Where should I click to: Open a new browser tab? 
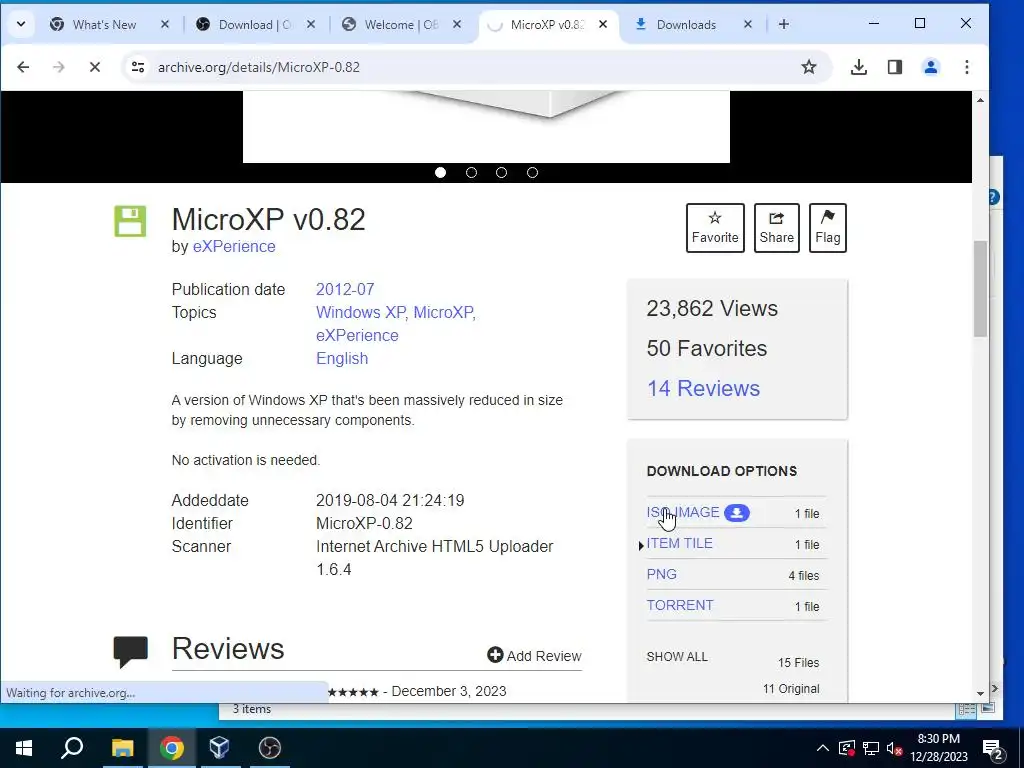point(784,24)
